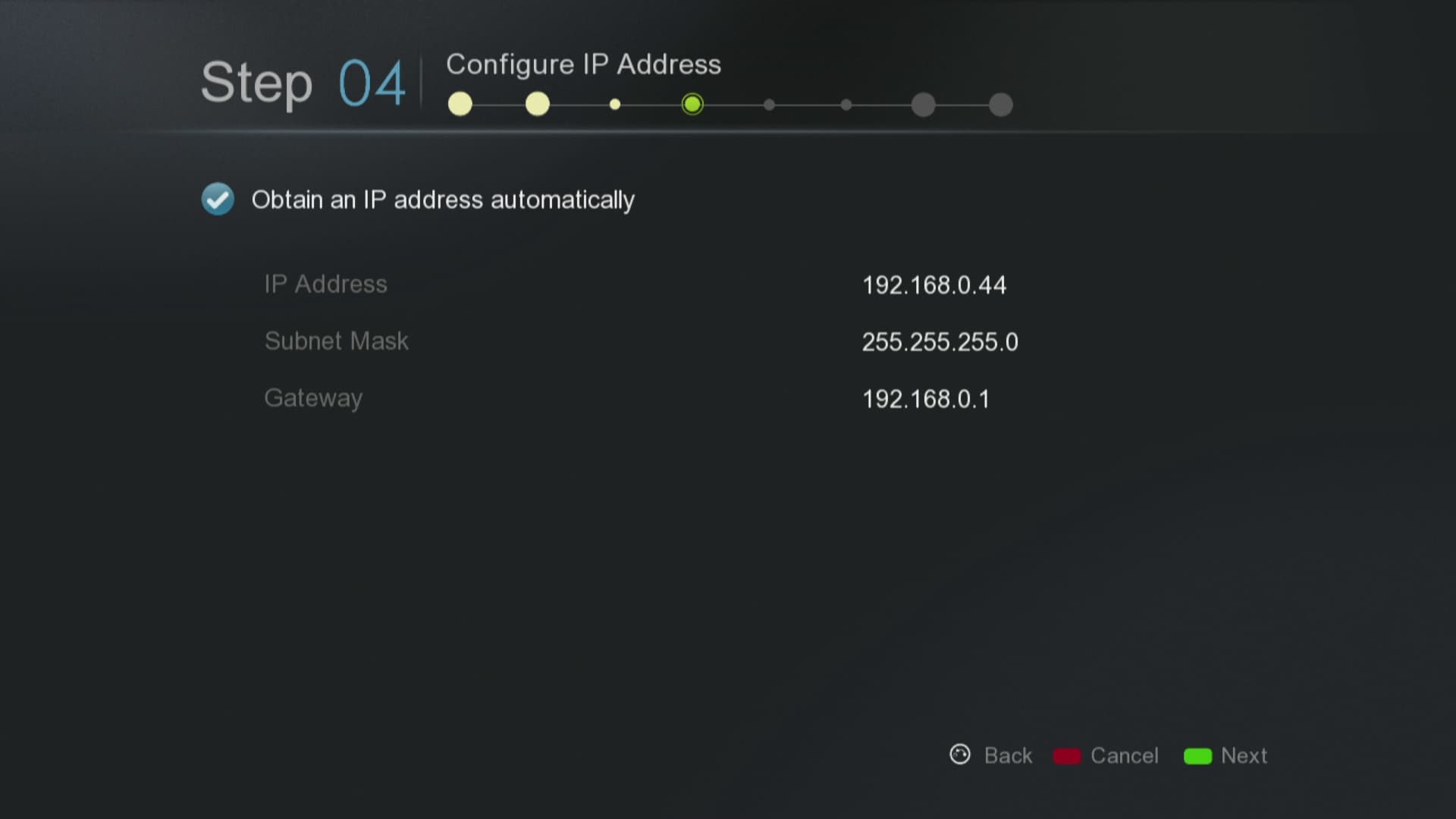Click the green Next color button
The image size is (1456, 819).
click(x=1198, y=756)
